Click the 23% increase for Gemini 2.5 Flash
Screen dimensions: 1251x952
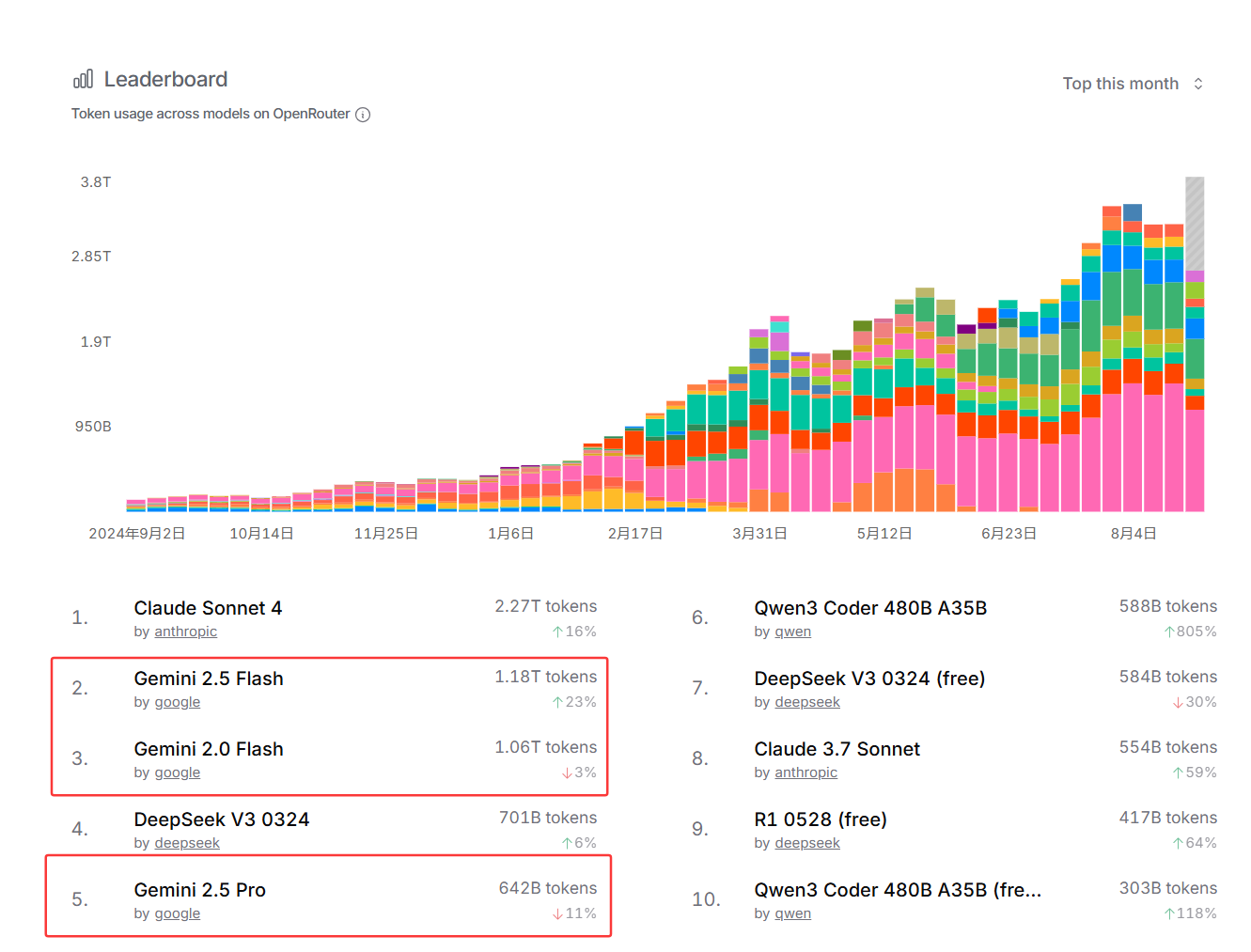coord(574,702)
